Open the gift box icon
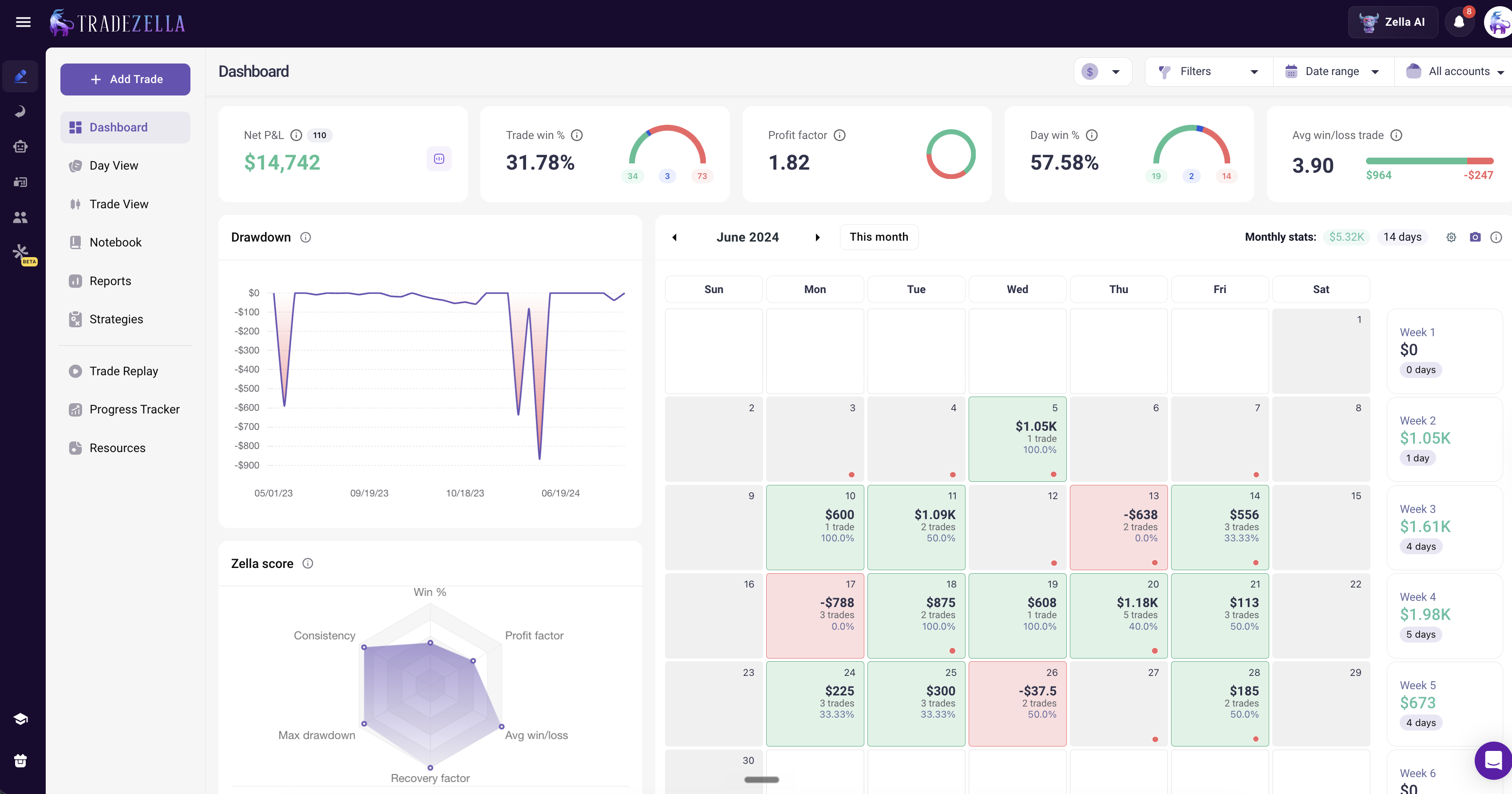This screenshot has width=1512, height=794. [x=20, y=761]
